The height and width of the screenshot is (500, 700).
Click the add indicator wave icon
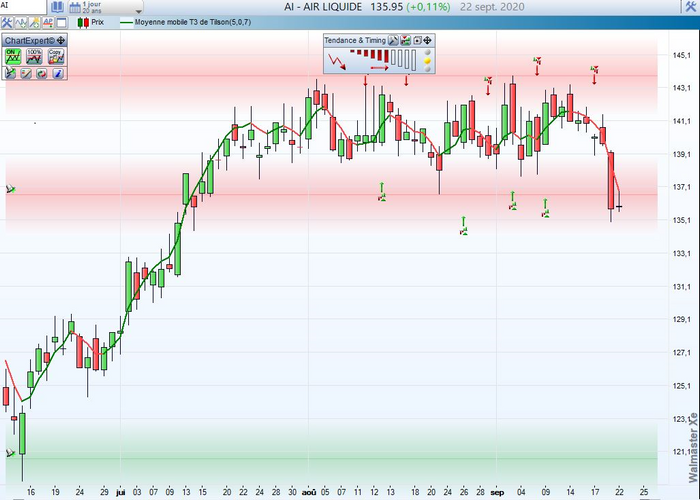[x=21, y=22]
